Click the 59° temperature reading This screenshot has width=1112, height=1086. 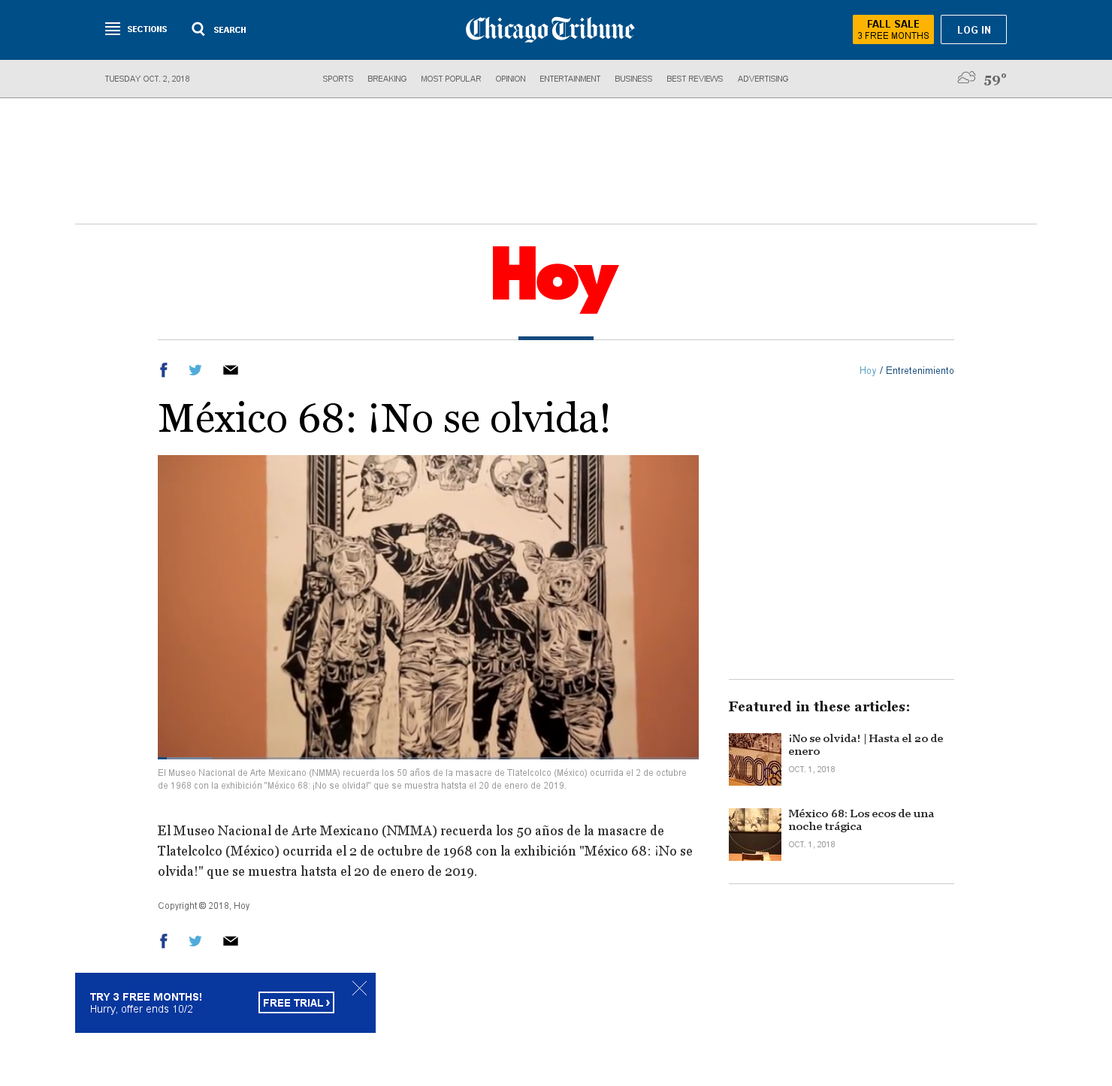pos(994,79)
